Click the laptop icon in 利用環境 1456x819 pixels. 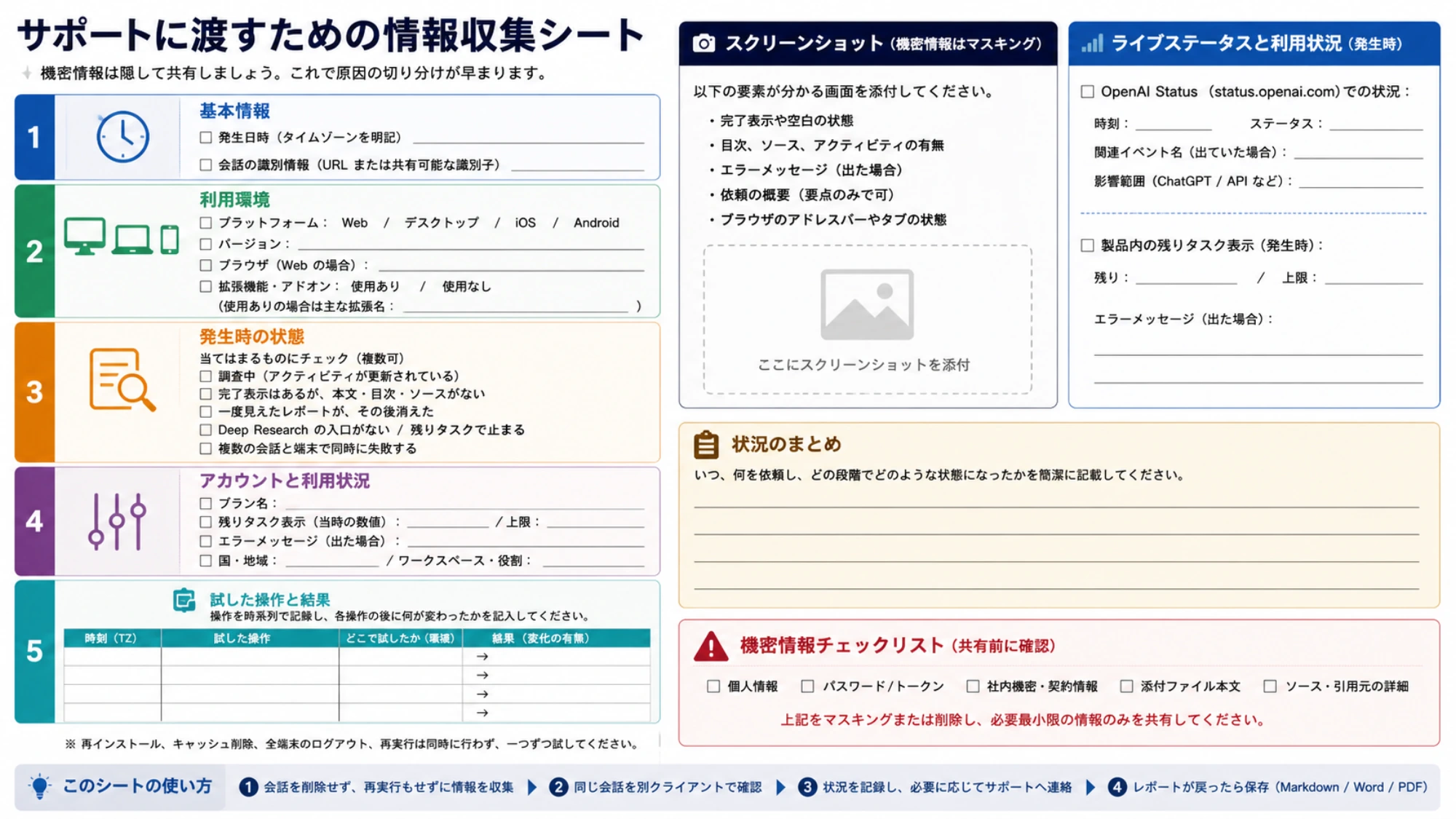point(132,240)
